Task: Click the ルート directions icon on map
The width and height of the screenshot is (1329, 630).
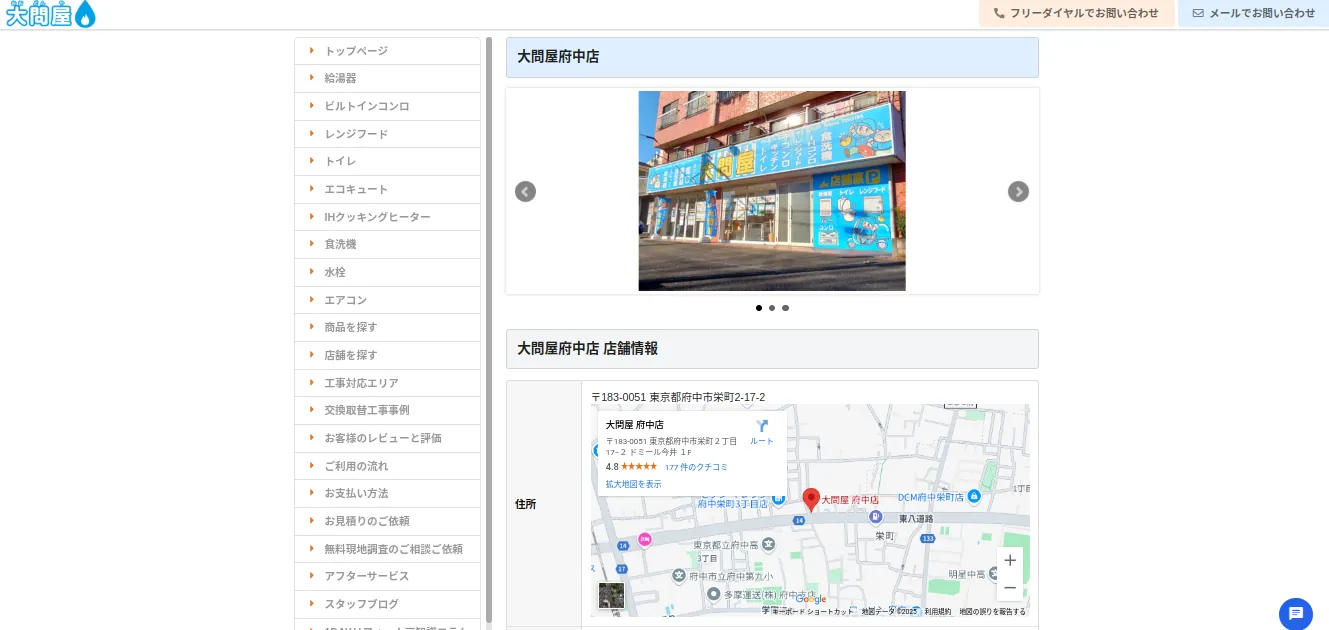Action: (x=762, y=432)
